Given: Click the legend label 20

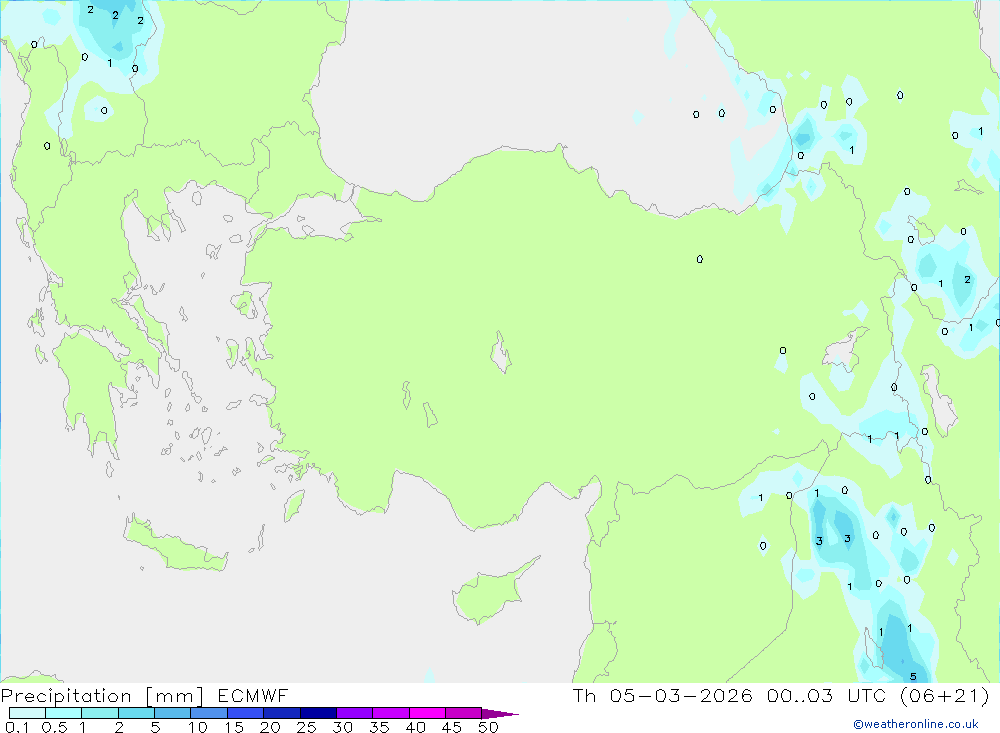Looking at the screenshot, I should coord(270,727).
